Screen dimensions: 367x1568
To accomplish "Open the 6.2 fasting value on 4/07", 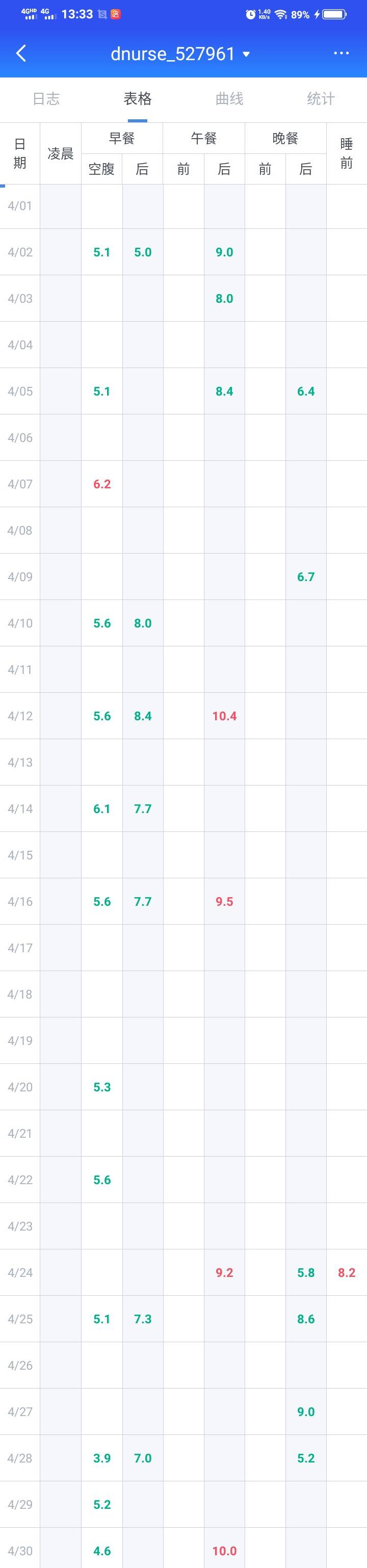I will coord(101,484).
